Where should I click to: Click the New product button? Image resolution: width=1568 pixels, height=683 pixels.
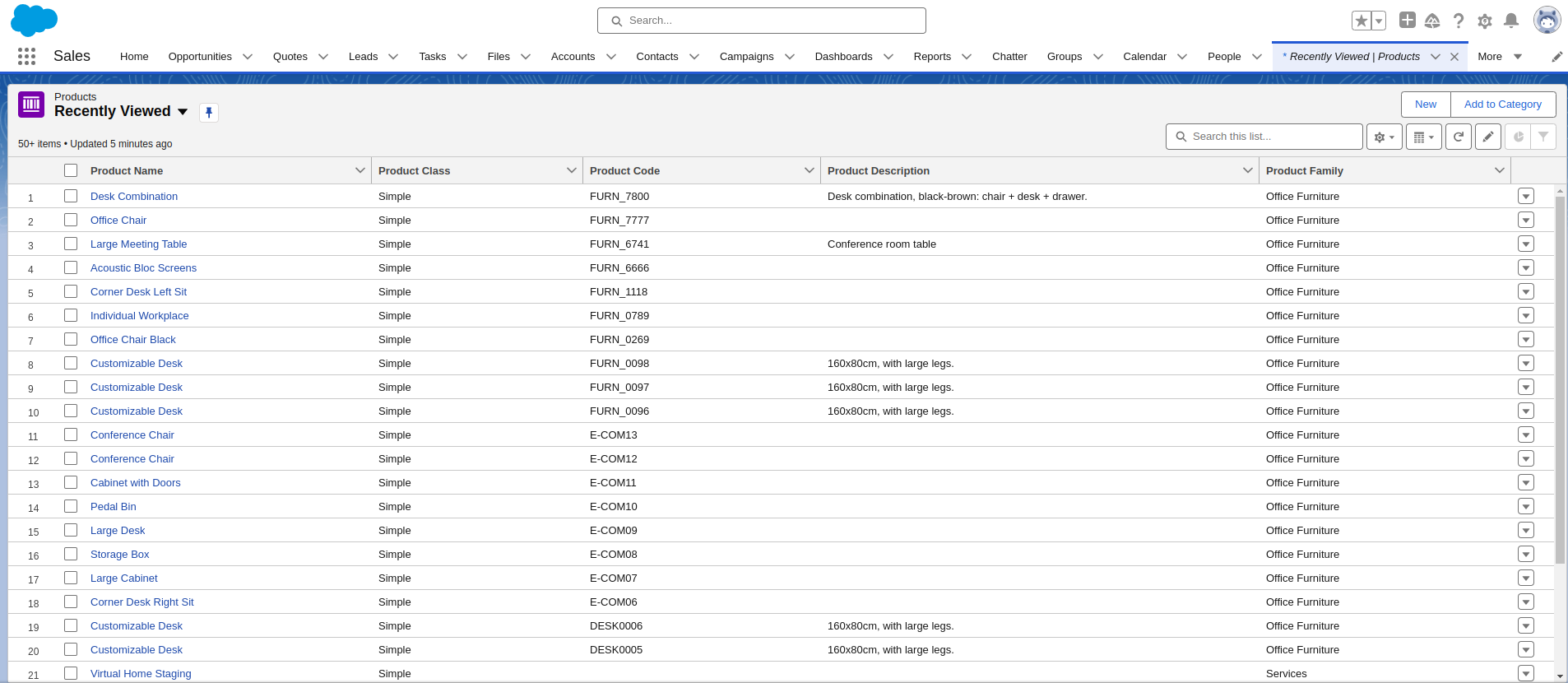pyautogui.click(x=1426, y=105)
